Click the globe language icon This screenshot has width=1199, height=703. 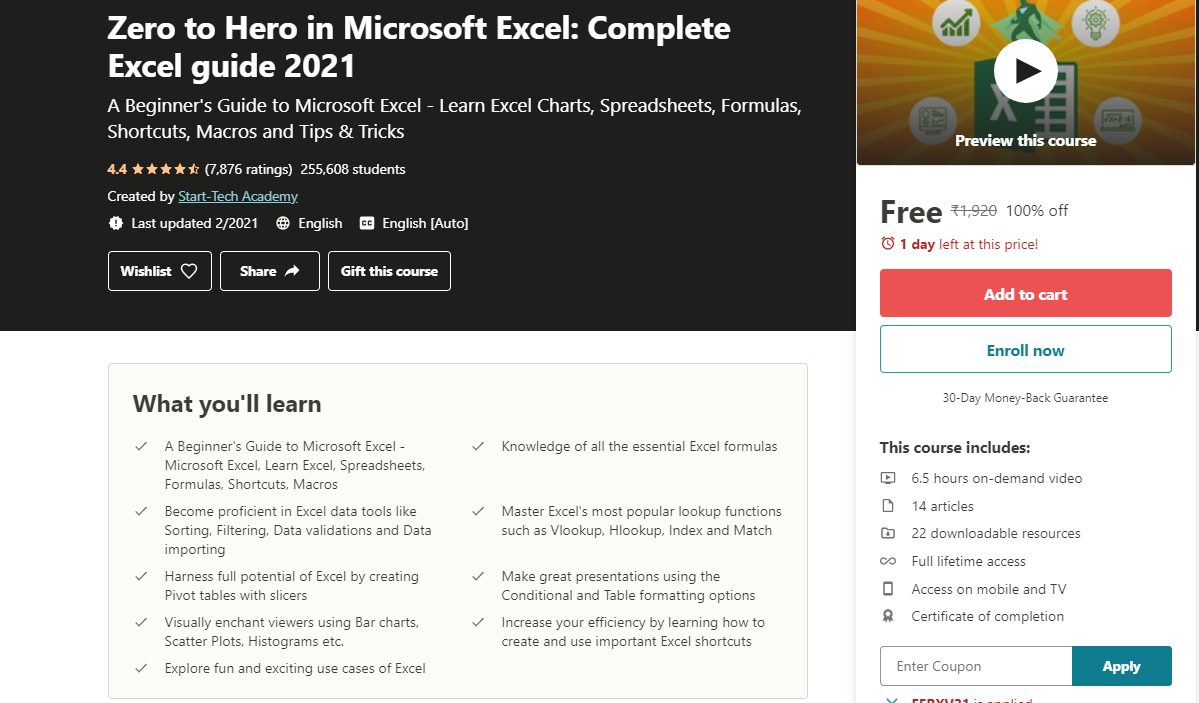point(283,223)
